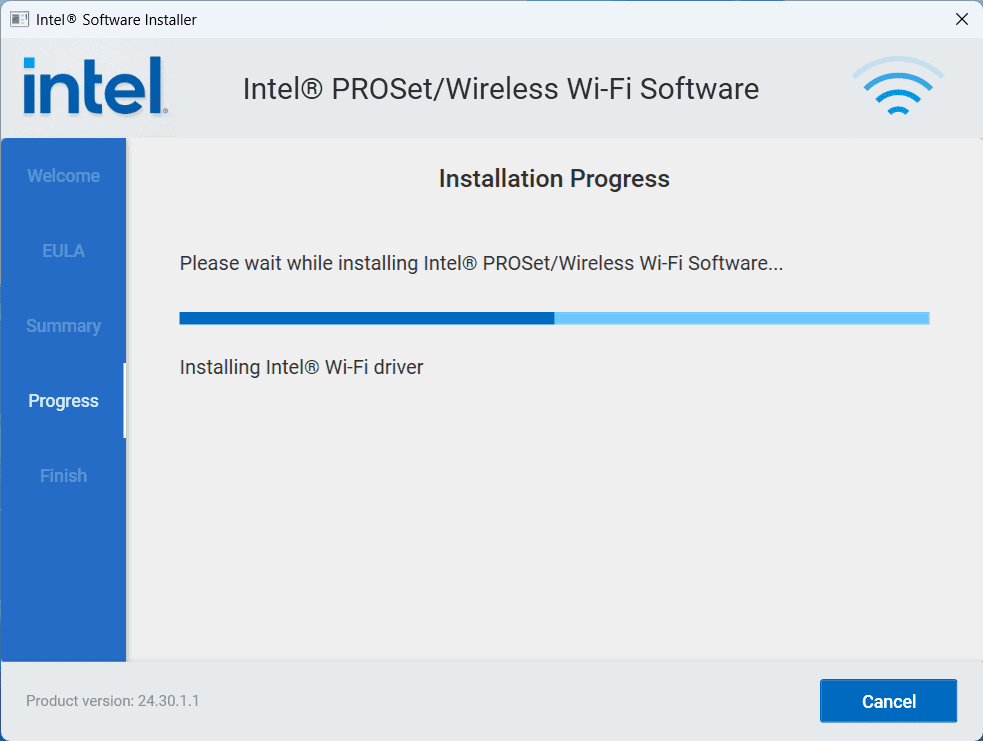983x741 pixels.
Task: Click the Intel logo in the header
Action: point(94,86)
